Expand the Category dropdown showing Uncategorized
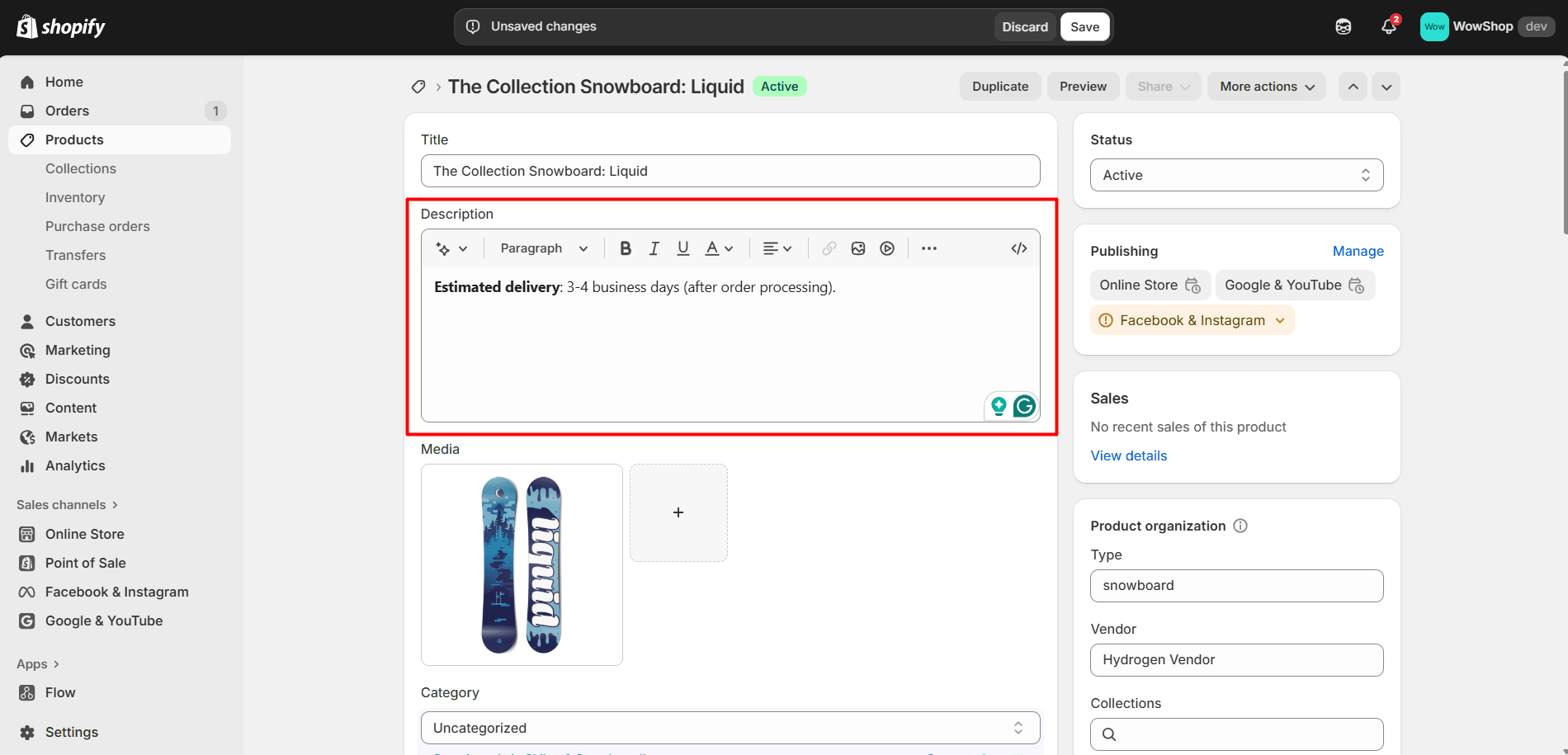The width and height of the screenshot is (1568, 755). coord(730,728)
